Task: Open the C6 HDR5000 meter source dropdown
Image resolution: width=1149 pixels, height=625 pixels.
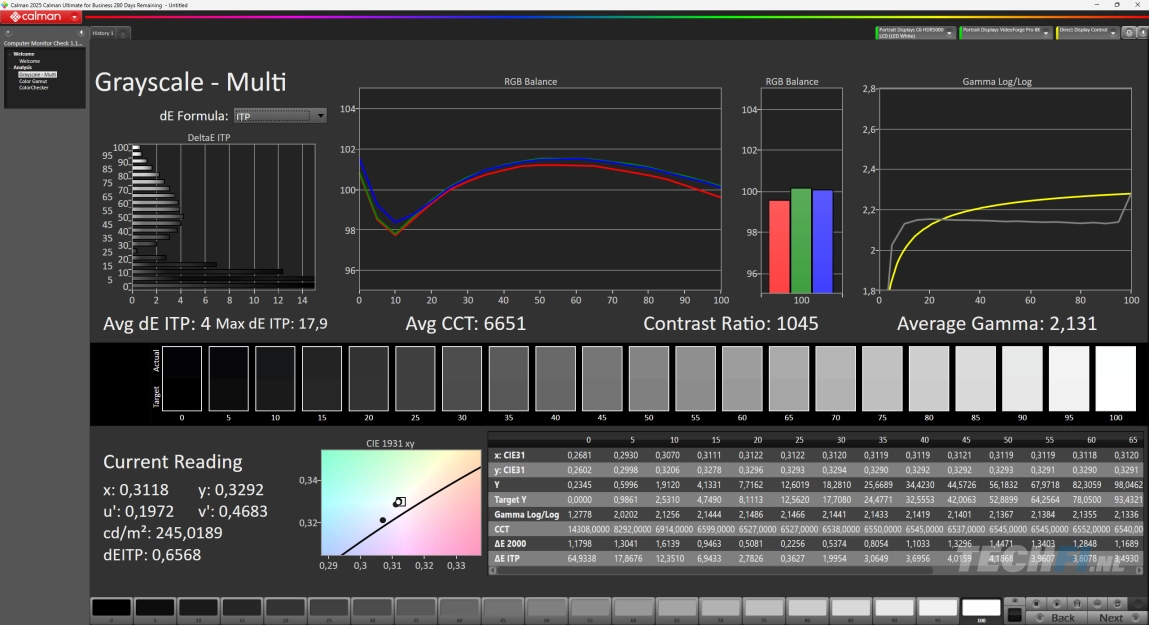Action: tap(949, 32)
